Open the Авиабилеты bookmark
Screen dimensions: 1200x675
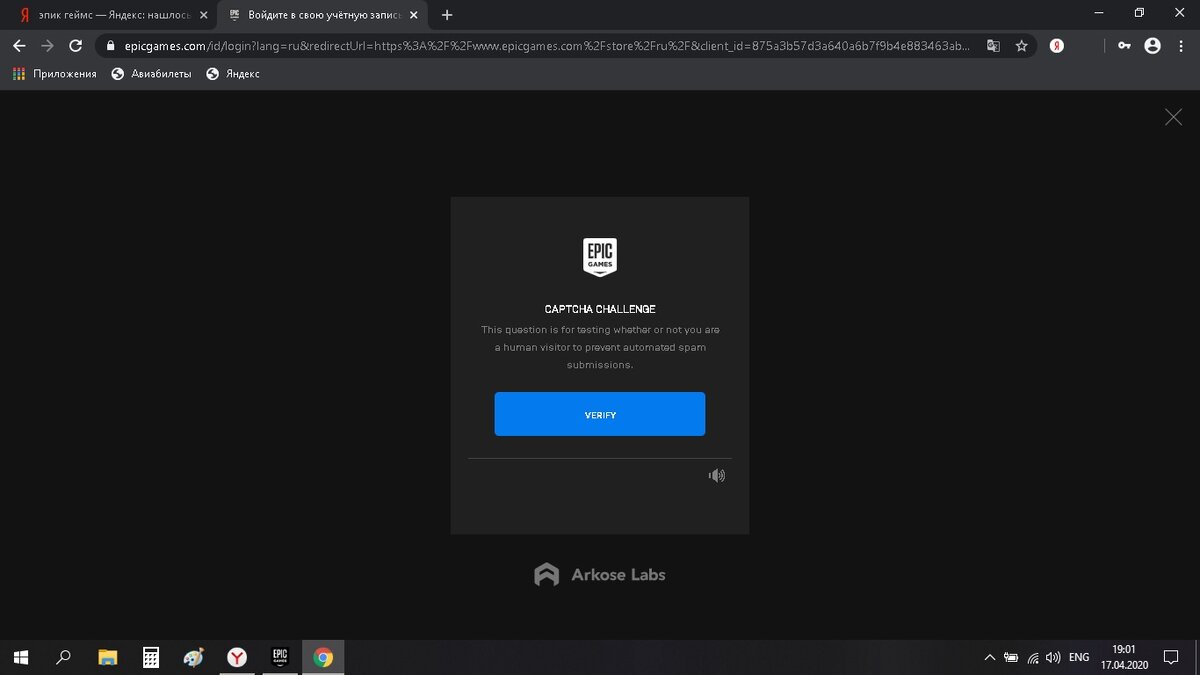point(151,74)
